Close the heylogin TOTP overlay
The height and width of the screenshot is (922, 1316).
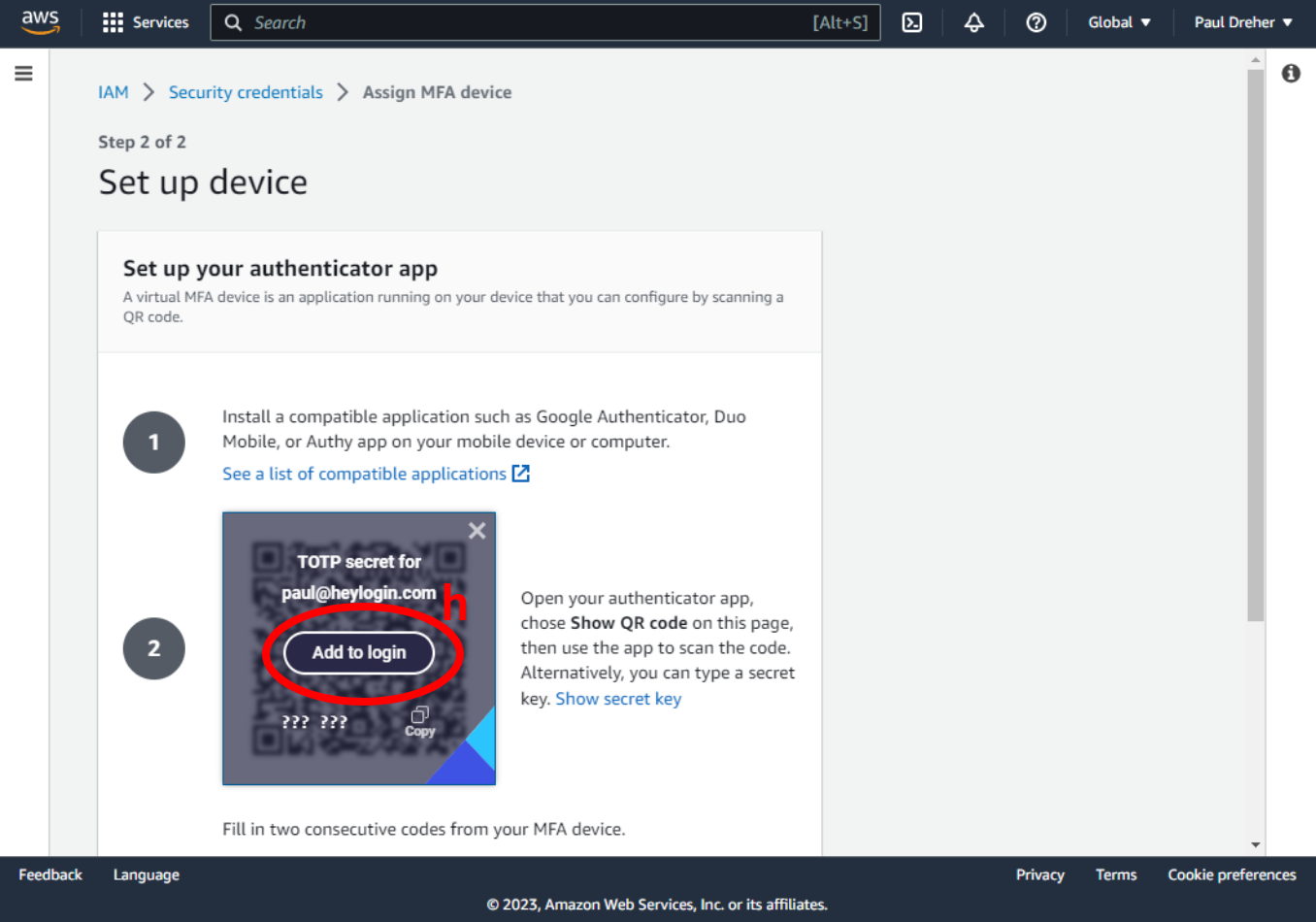(477, 531)
